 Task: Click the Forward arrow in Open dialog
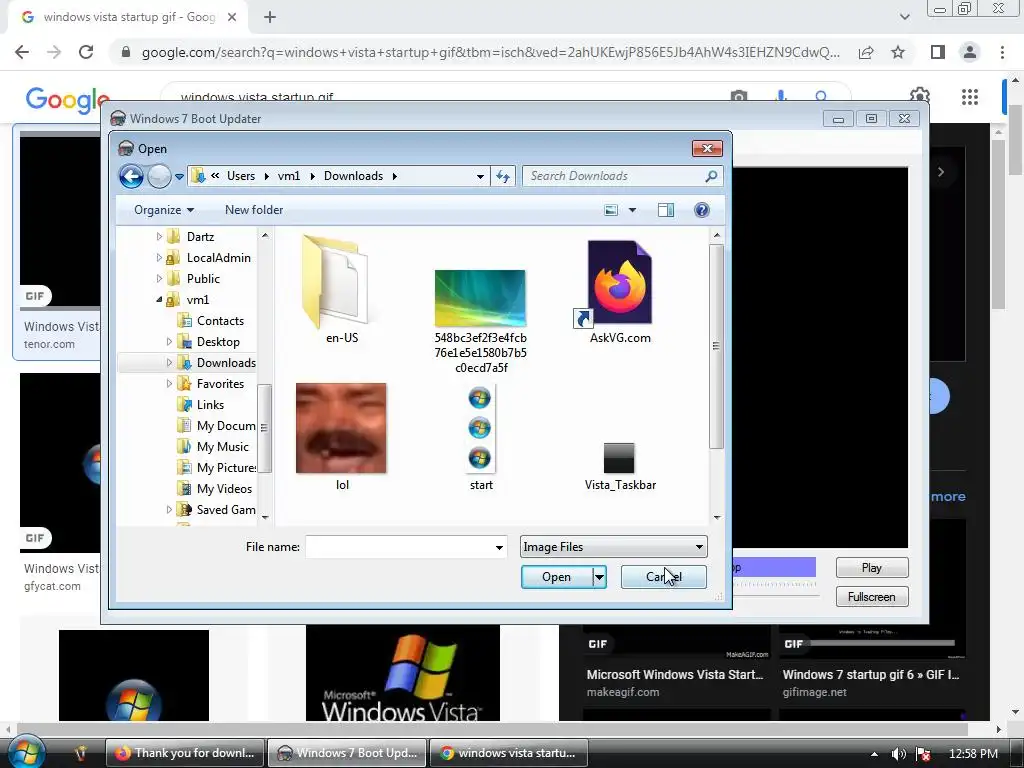159,176
